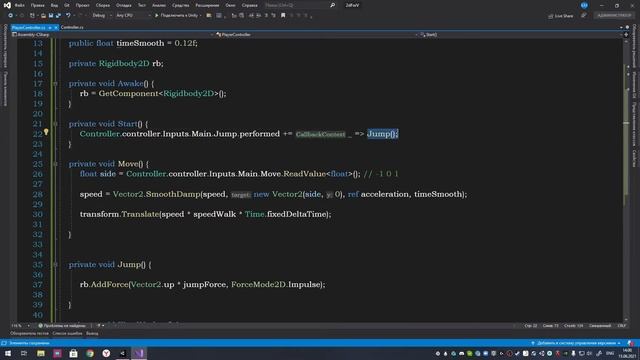
Task: Click the Rigidbody2D type on line 15
Action: coord(124,64)
